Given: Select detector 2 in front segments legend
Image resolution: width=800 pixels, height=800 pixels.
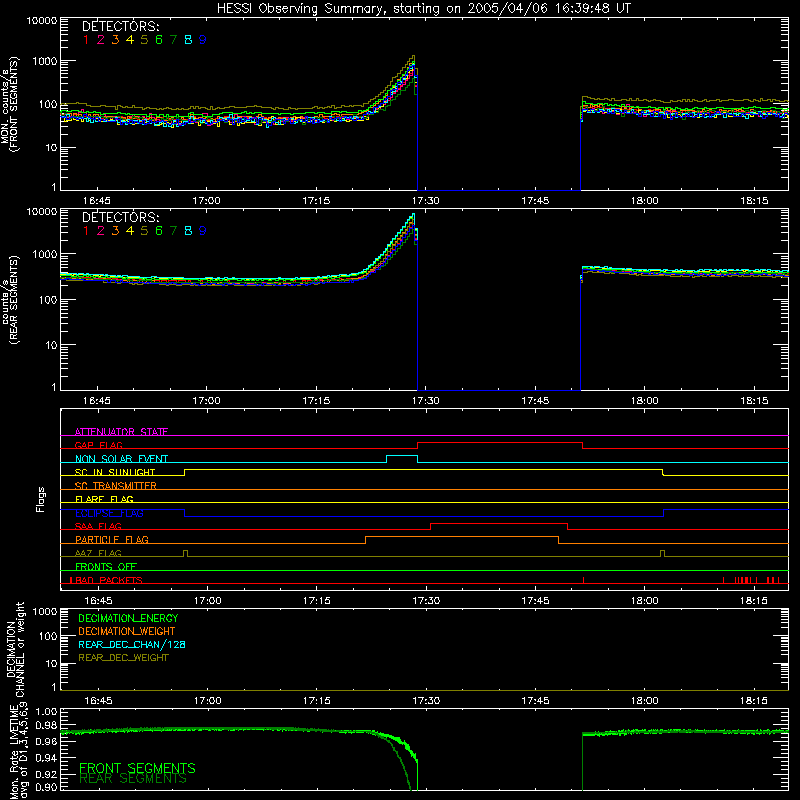Looking at the screenshot, I should tap(101, 39).
